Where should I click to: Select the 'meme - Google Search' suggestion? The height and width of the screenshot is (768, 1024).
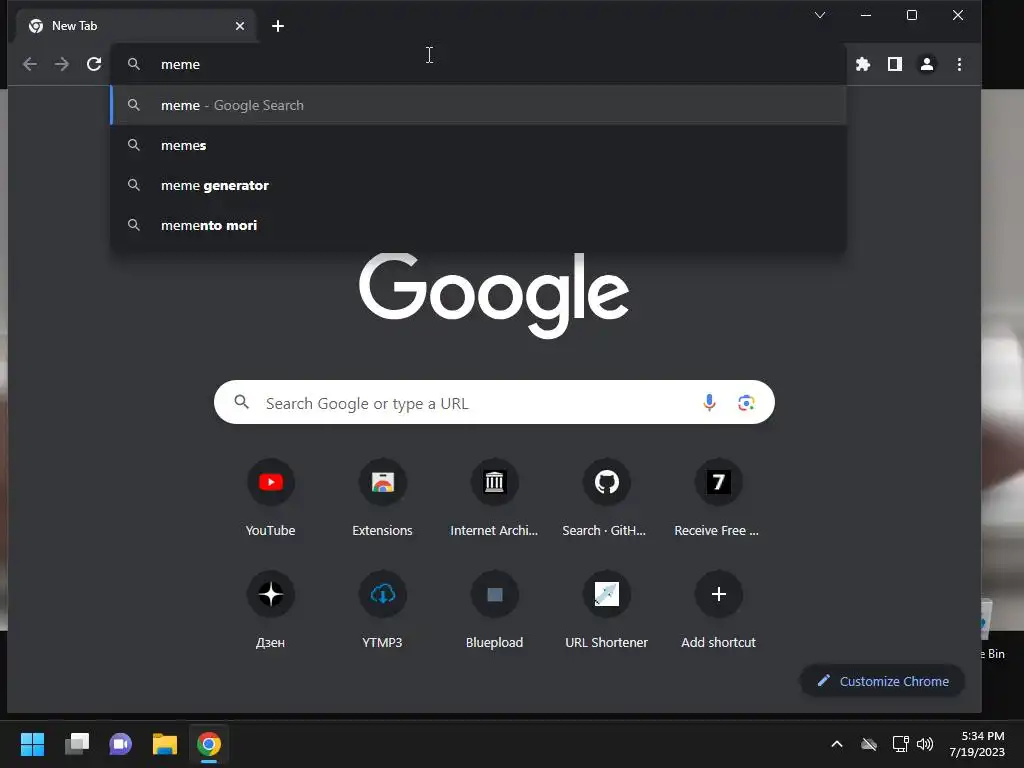479,105
